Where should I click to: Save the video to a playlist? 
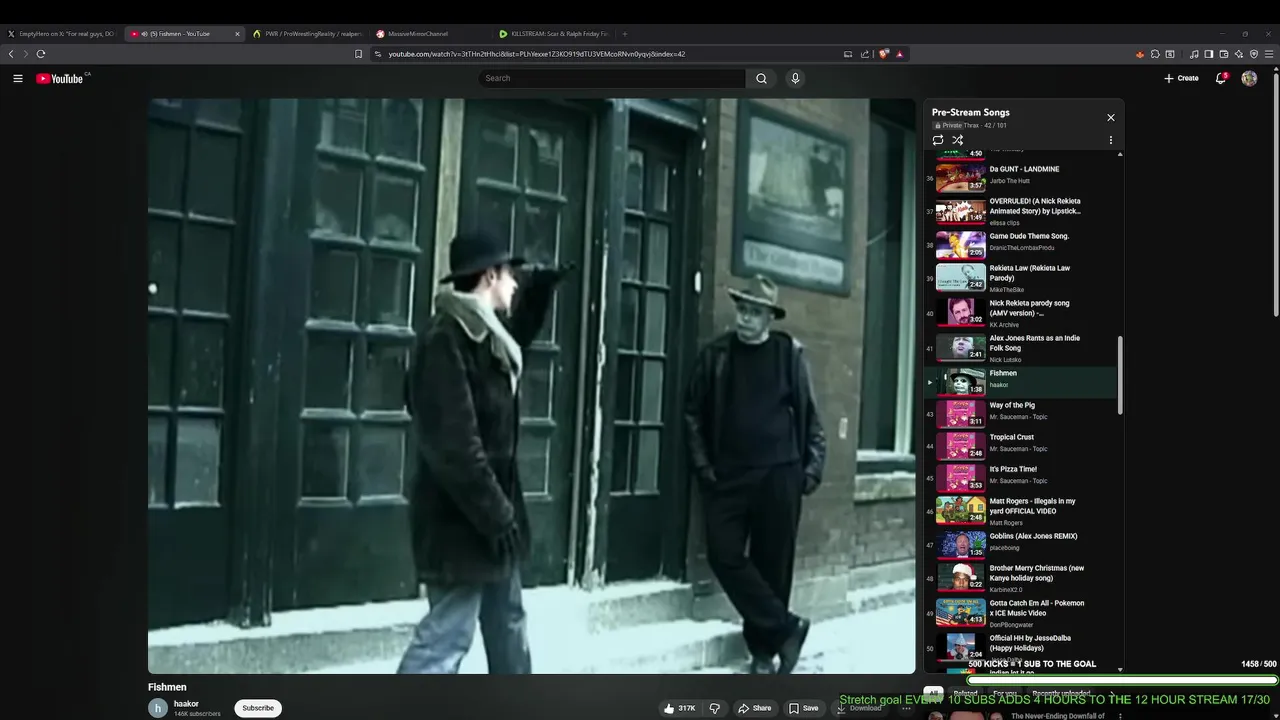point(804,708)
